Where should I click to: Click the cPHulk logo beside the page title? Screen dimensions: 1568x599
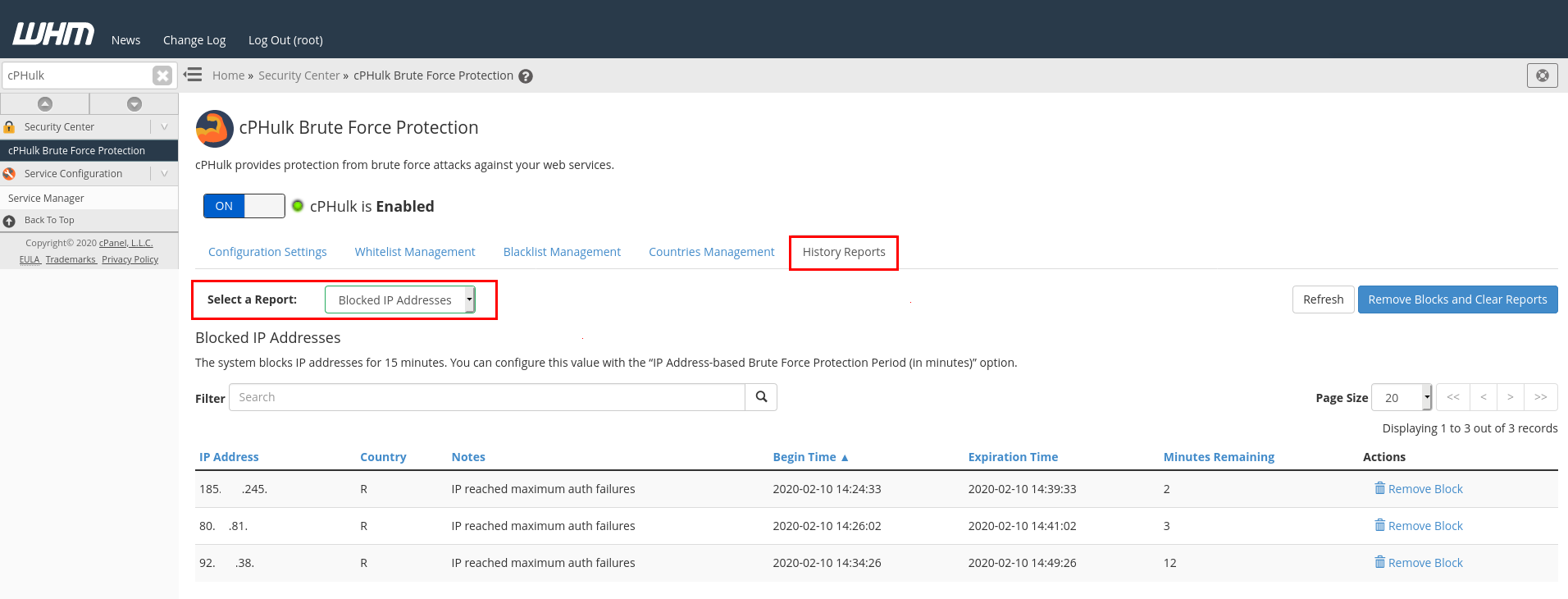click(x=215, y=129)
